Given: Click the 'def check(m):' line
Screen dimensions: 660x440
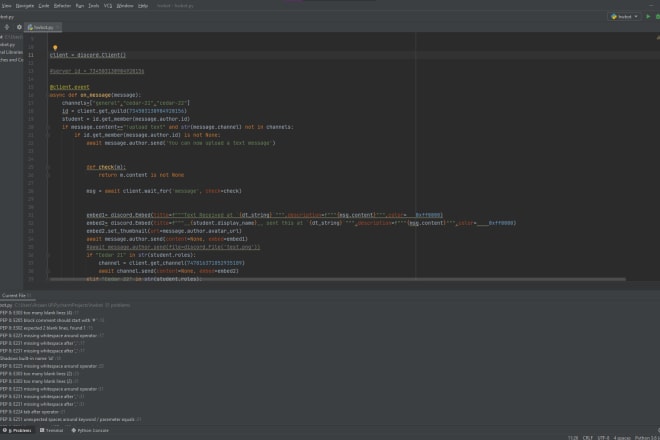Looking at the screenshot, I should coord(106,167).
